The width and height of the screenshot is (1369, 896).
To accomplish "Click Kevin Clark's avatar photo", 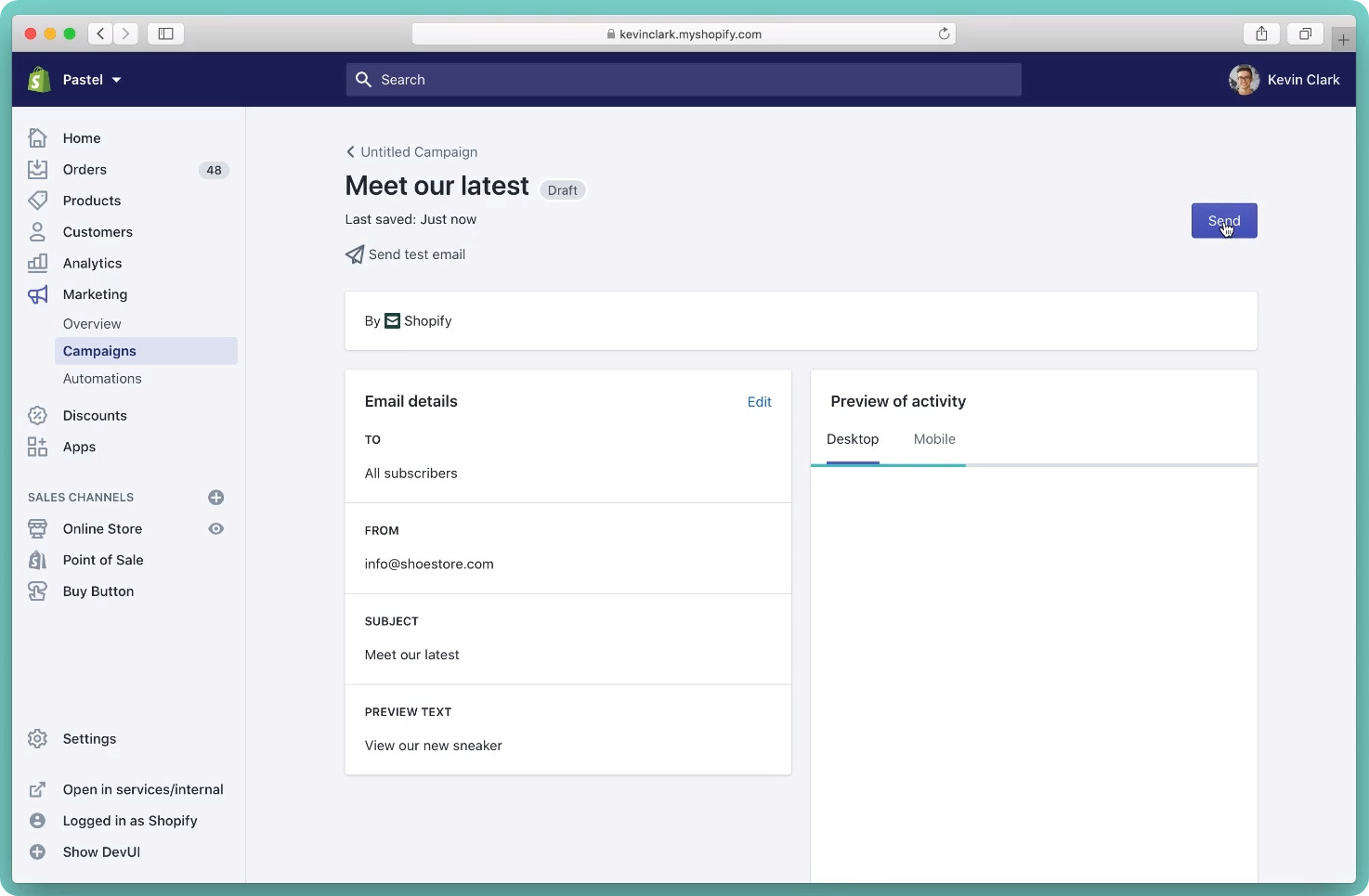I will 1244,80.
